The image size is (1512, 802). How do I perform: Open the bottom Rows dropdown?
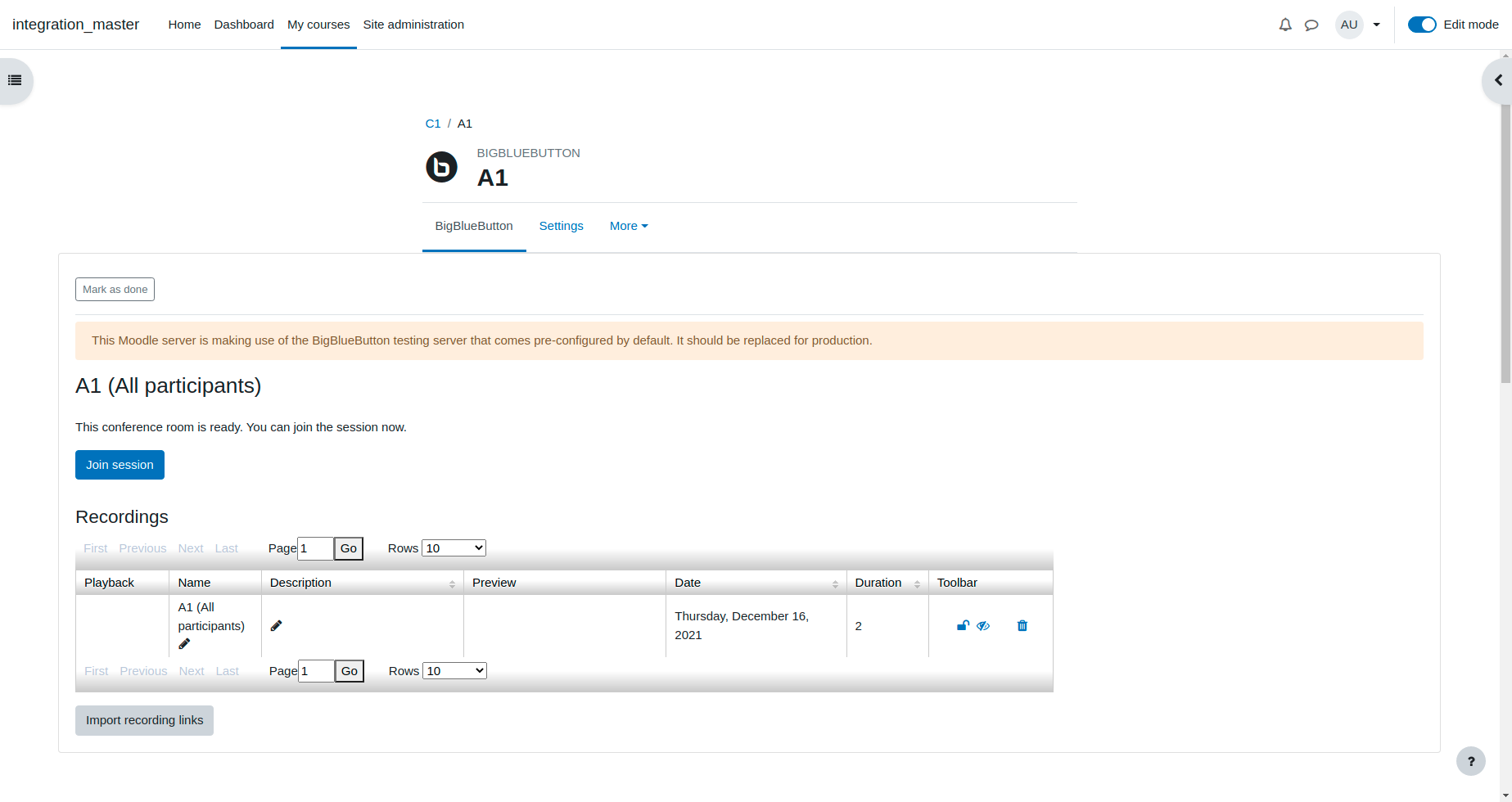455,671
